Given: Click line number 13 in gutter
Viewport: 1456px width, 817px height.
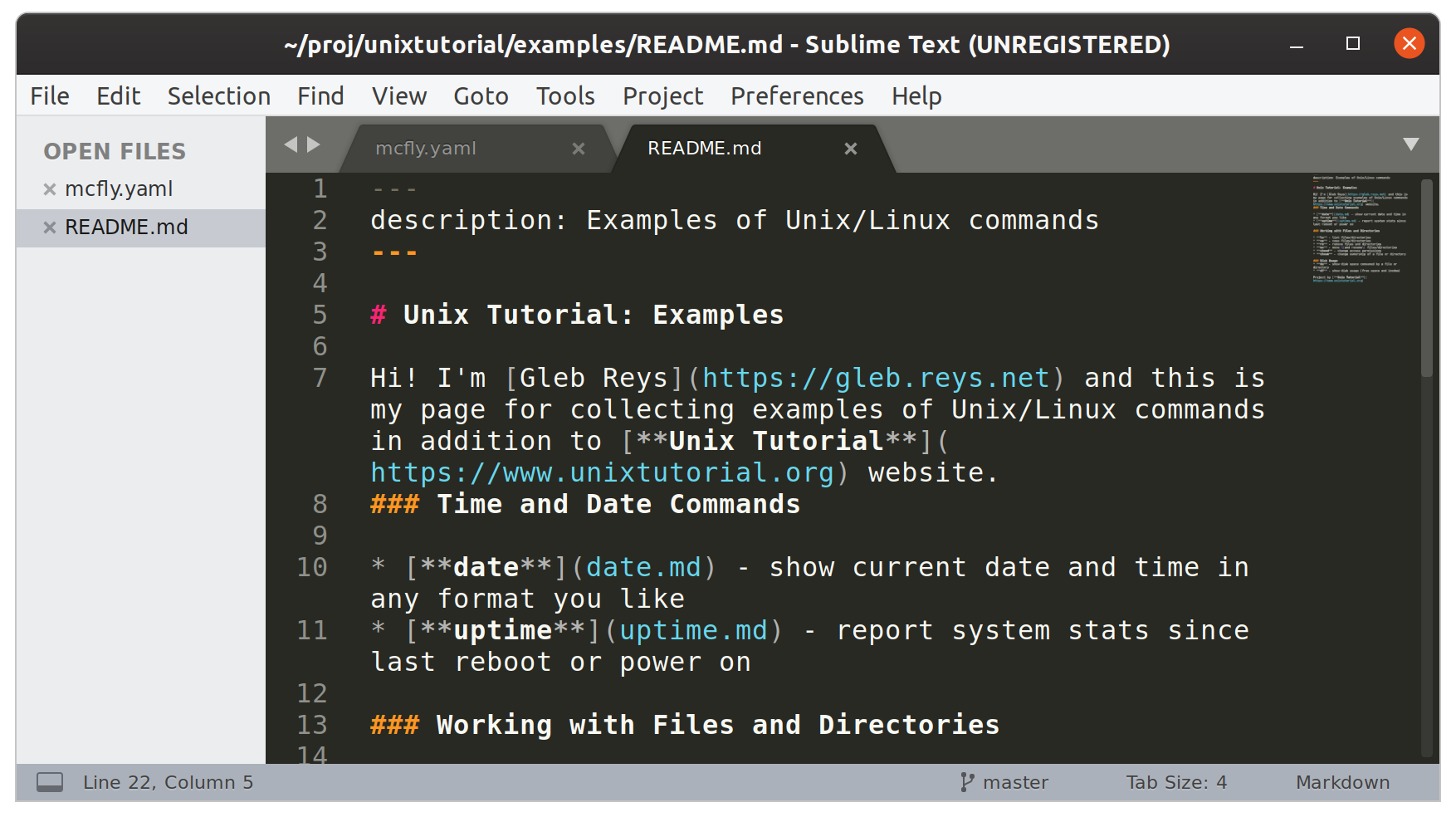Looking at the screenshot, I should [x=312, y=726].
